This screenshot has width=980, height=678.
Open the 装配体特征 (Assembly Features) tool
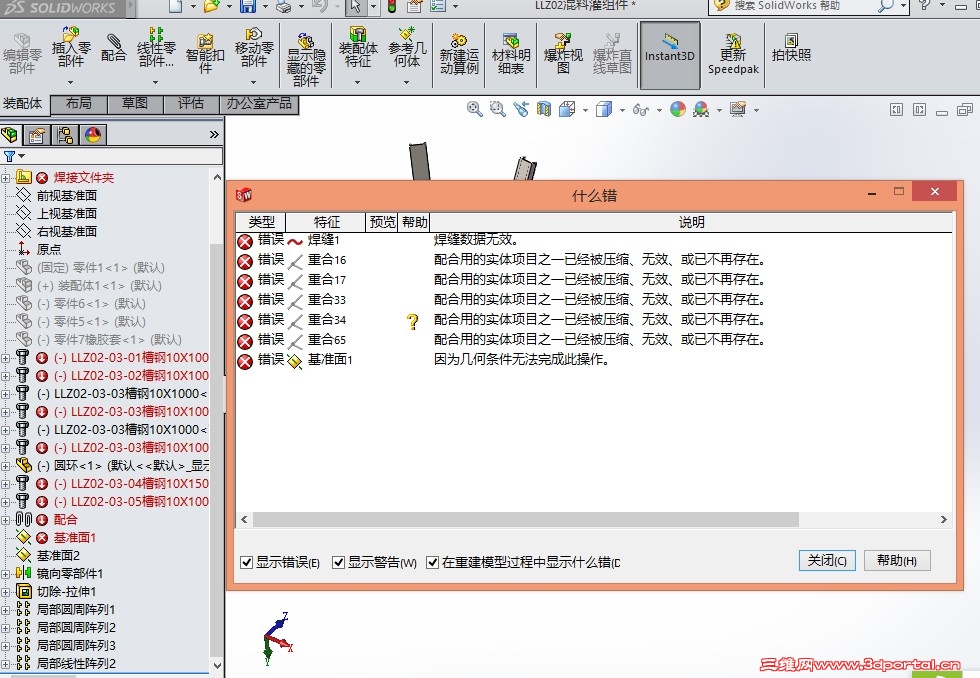point(358,47)
